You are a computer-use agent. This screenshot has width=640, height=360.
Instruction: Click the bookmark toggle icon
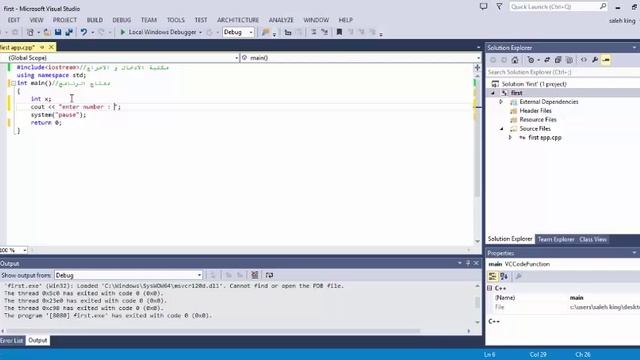(x=339, y=32)
